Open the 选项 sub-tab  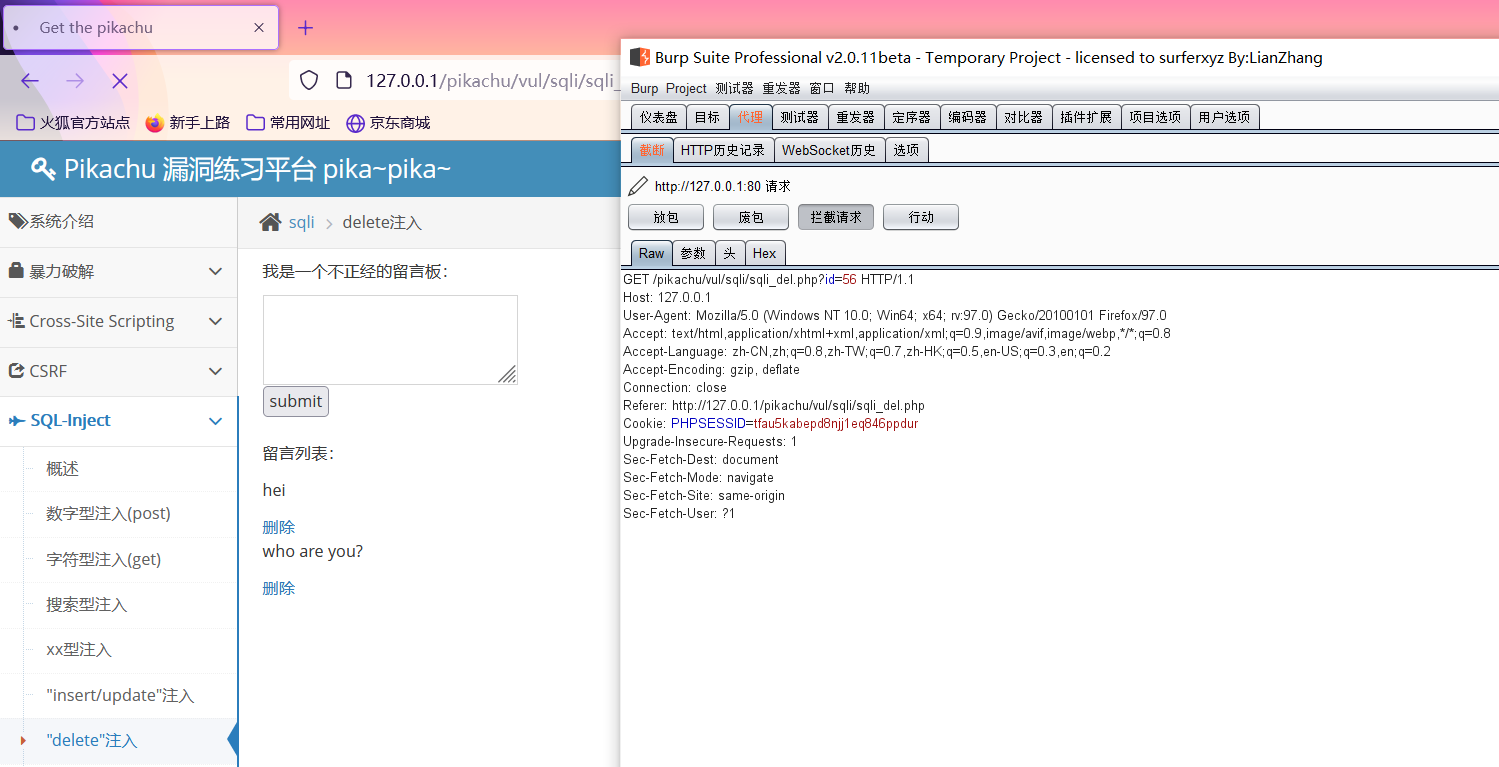907,150
